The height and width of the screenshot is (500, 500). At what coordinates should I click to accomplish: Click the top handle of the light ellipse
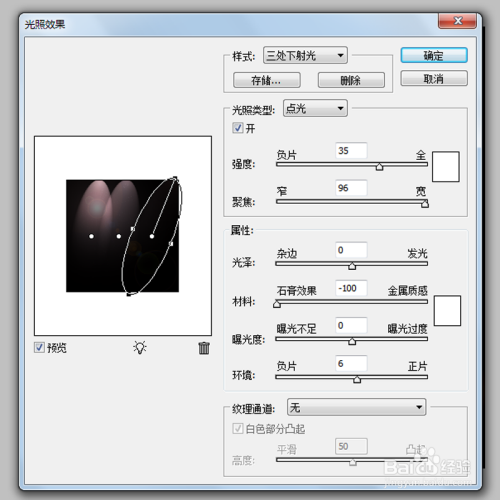pyautogui.click(x=175, y=178)
